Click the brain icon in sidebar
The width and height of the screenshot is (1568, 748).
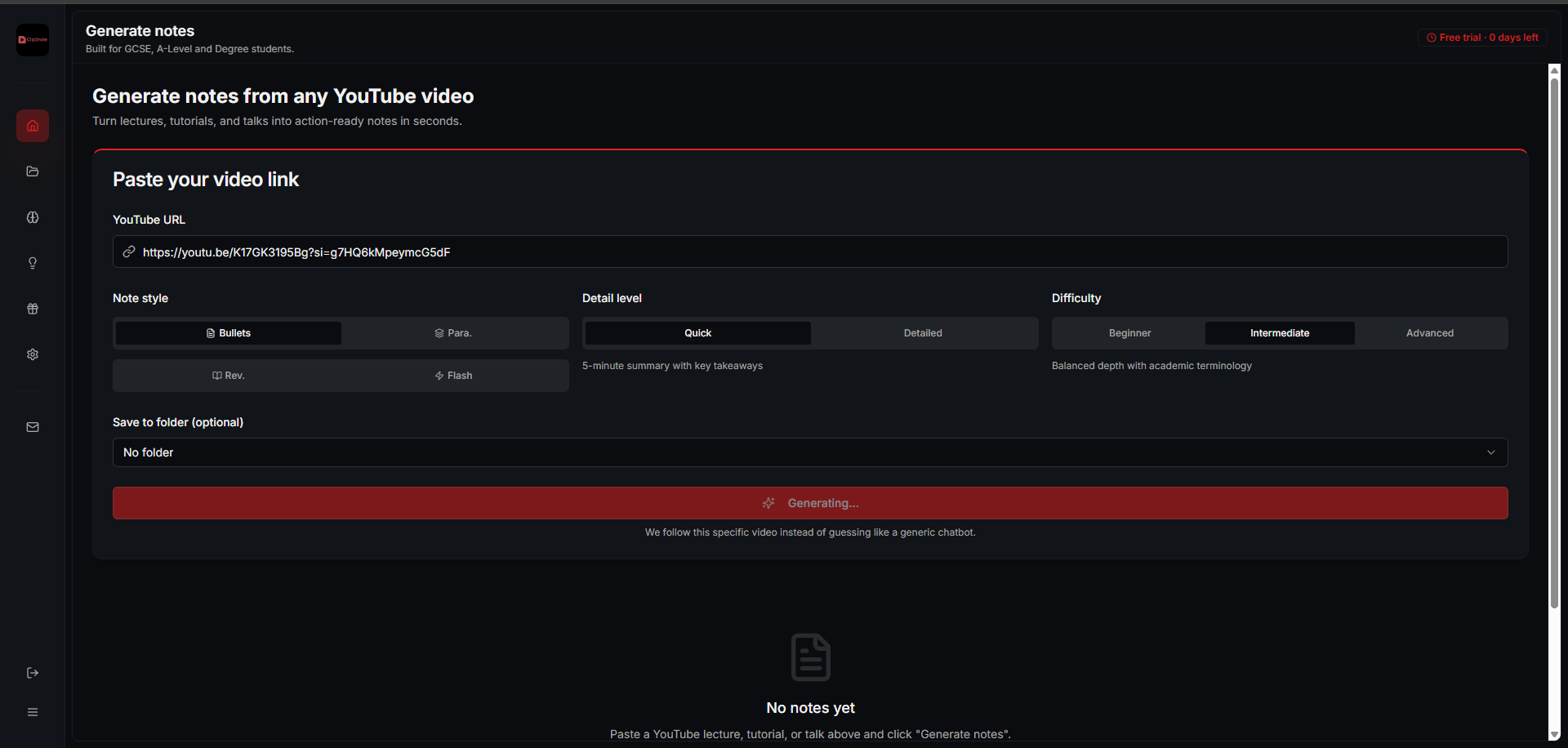click(x=33, y=217)
